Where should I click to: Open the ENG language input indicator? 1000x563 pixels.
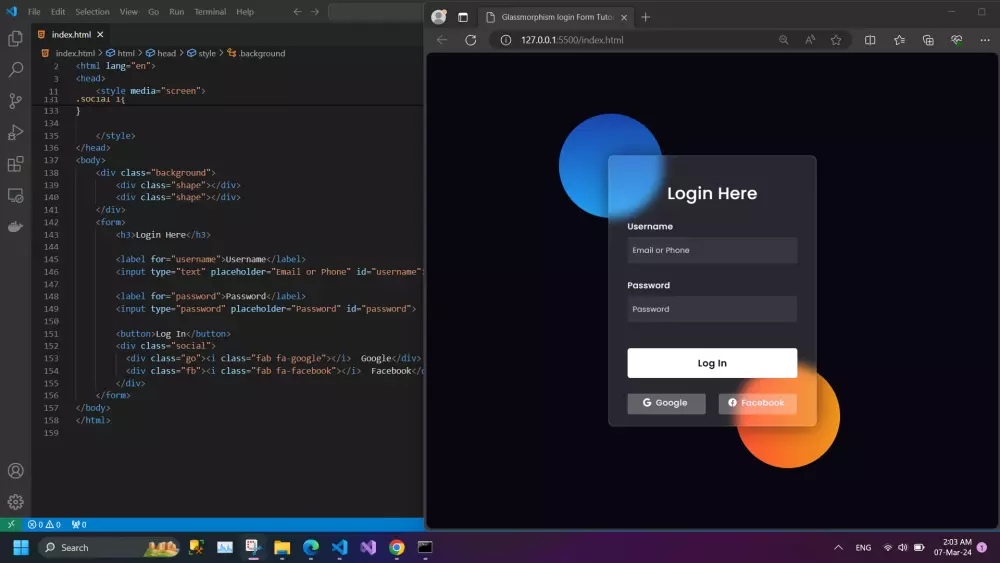click(863, 547)
